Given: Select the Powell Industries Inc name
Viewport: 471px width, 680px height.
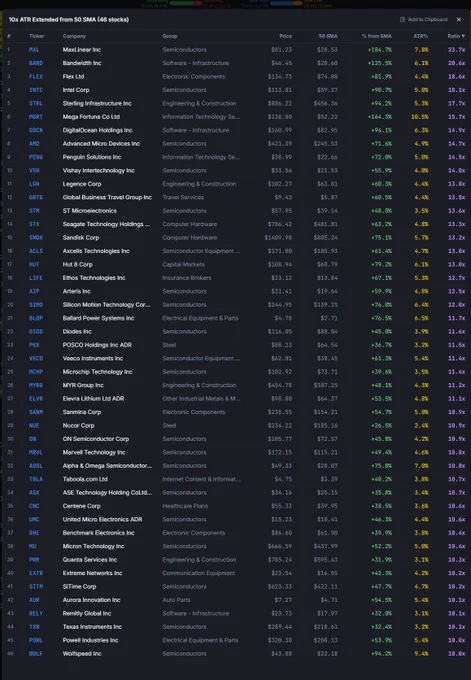Looking at the screenshot, I should [90, 641].
